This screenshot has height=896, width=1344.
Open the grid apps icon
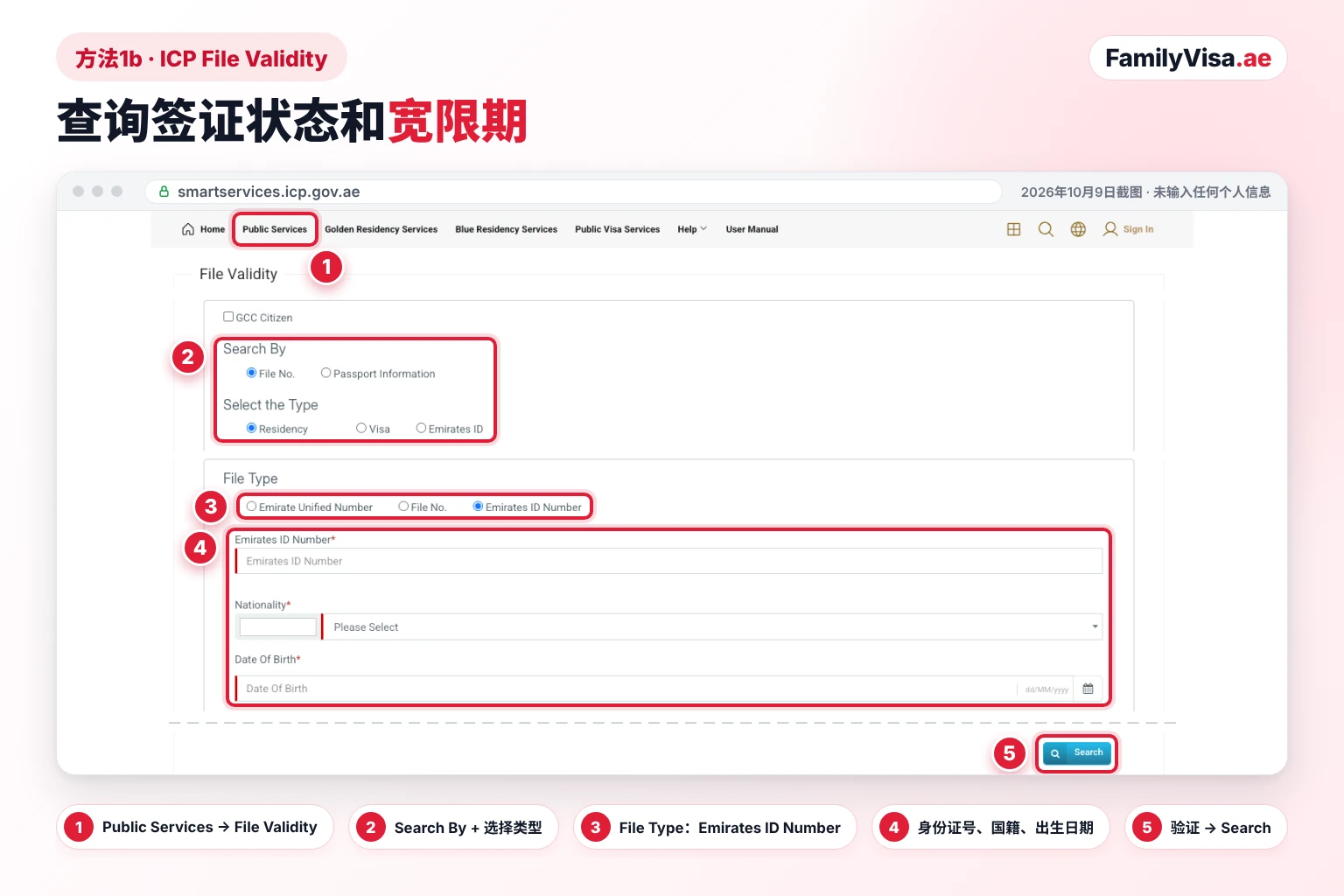click(1014, 229)
